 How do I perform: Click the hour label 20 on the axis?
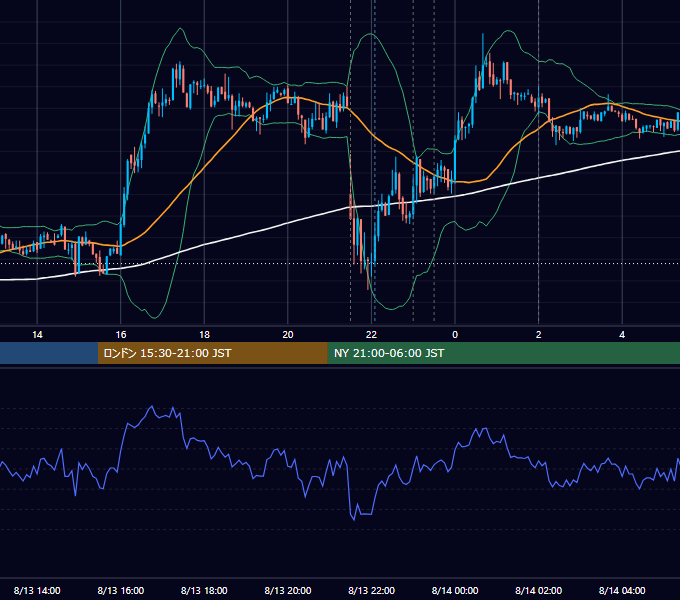pos(288,334)
